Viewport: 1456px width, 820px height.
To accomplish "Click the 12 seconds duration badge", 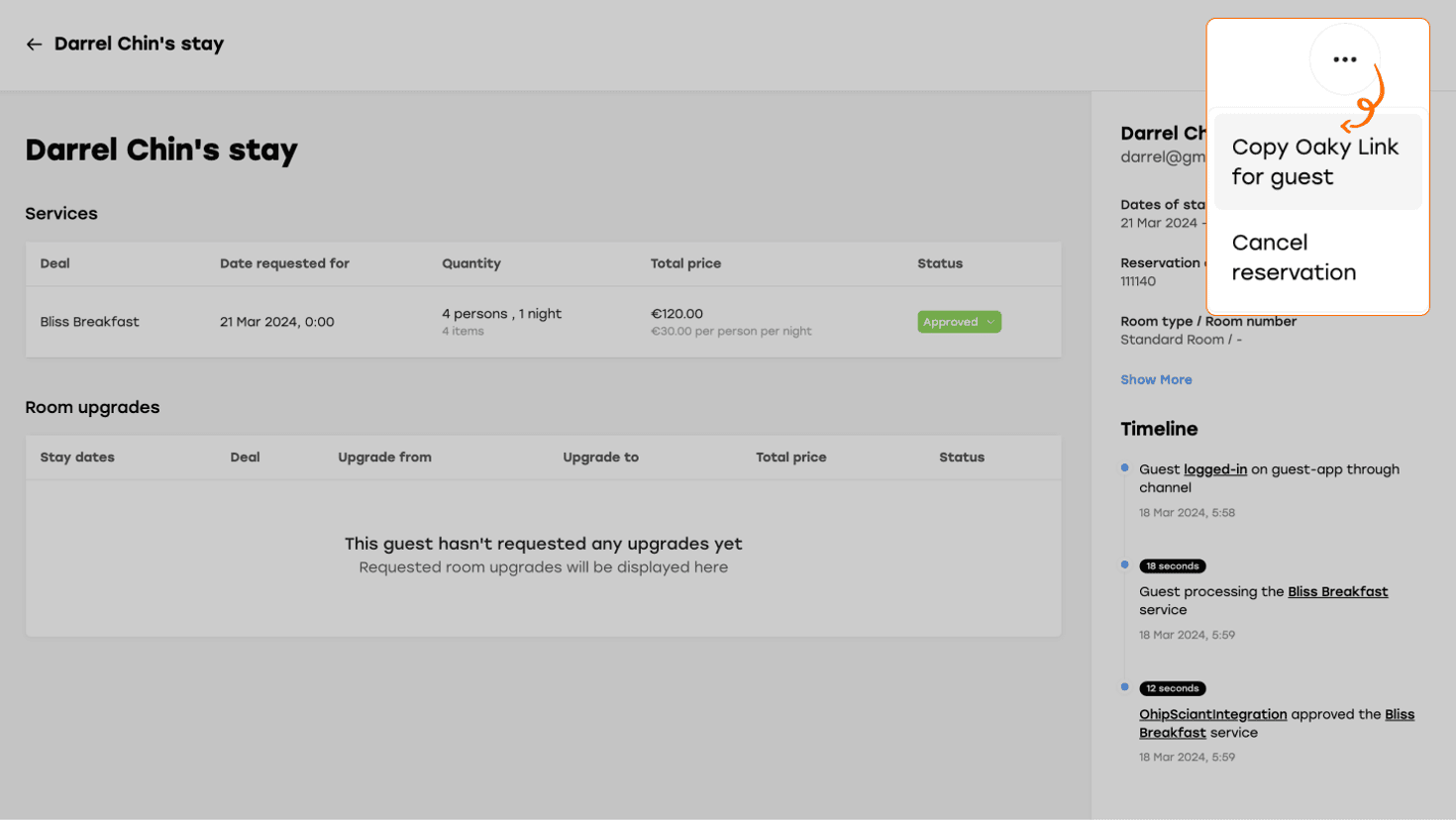I will pos(1173,688).
